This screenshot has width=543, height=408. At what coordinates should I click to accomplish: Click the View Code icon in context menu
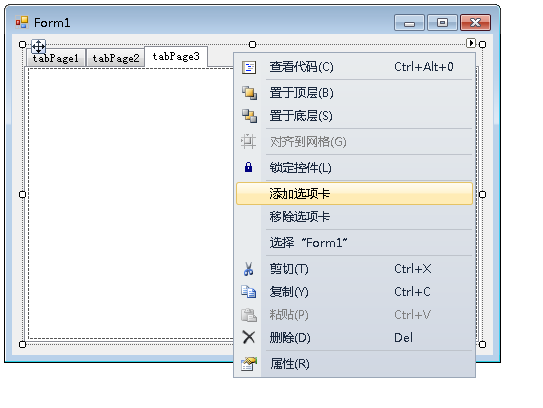(249, 67)
